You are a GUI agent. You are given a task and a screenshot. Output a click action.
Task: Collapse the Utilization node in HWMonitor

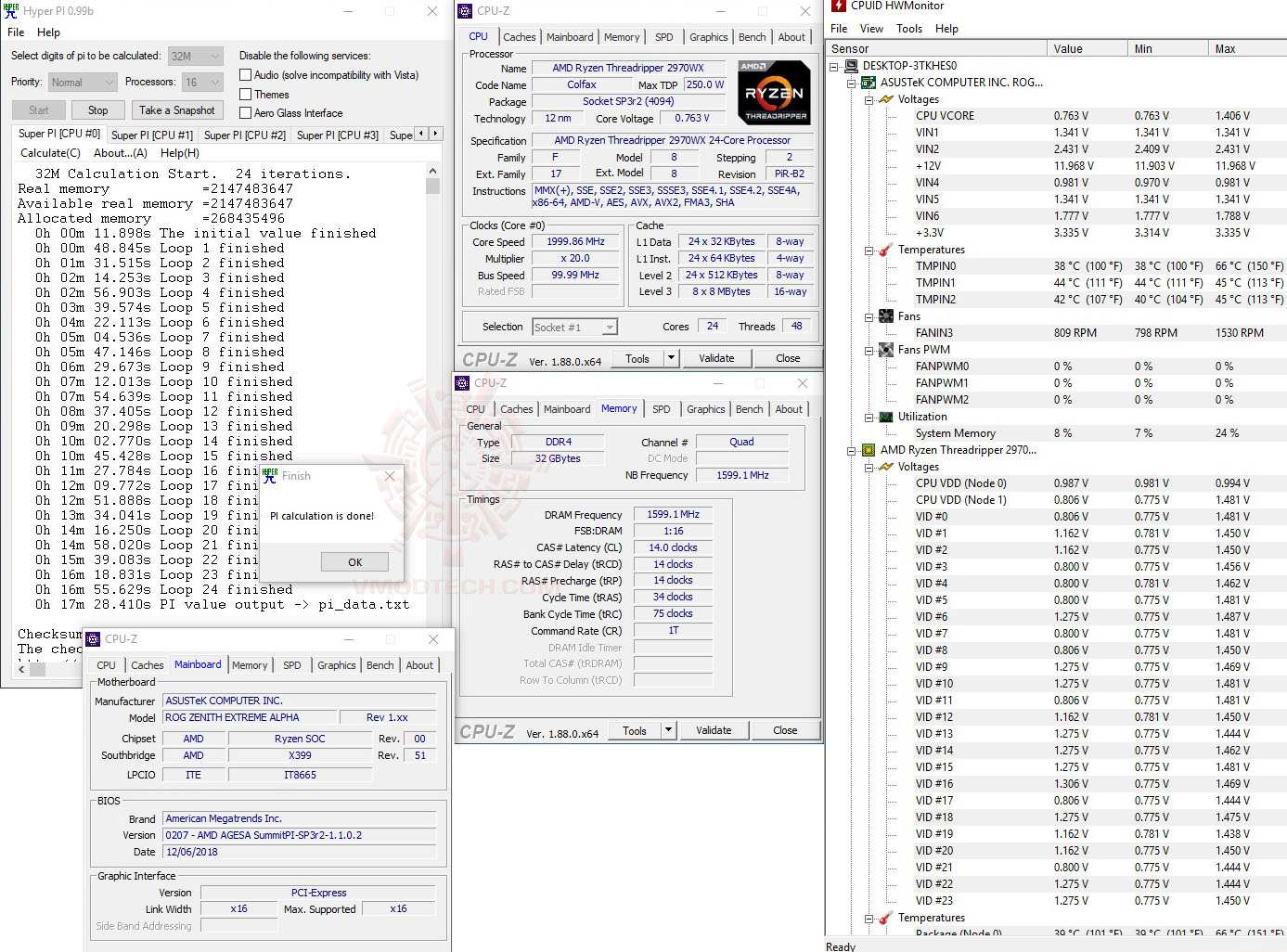coord(869,417)
